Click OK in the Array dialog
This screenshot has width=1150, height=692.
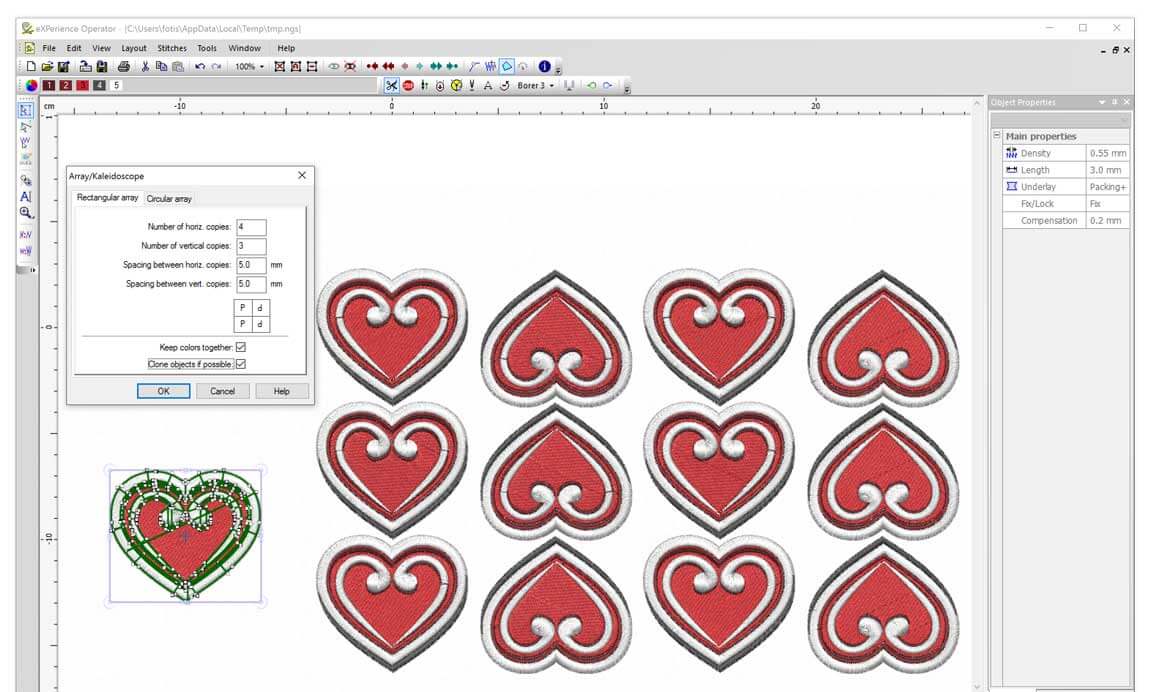pos(163,391)
